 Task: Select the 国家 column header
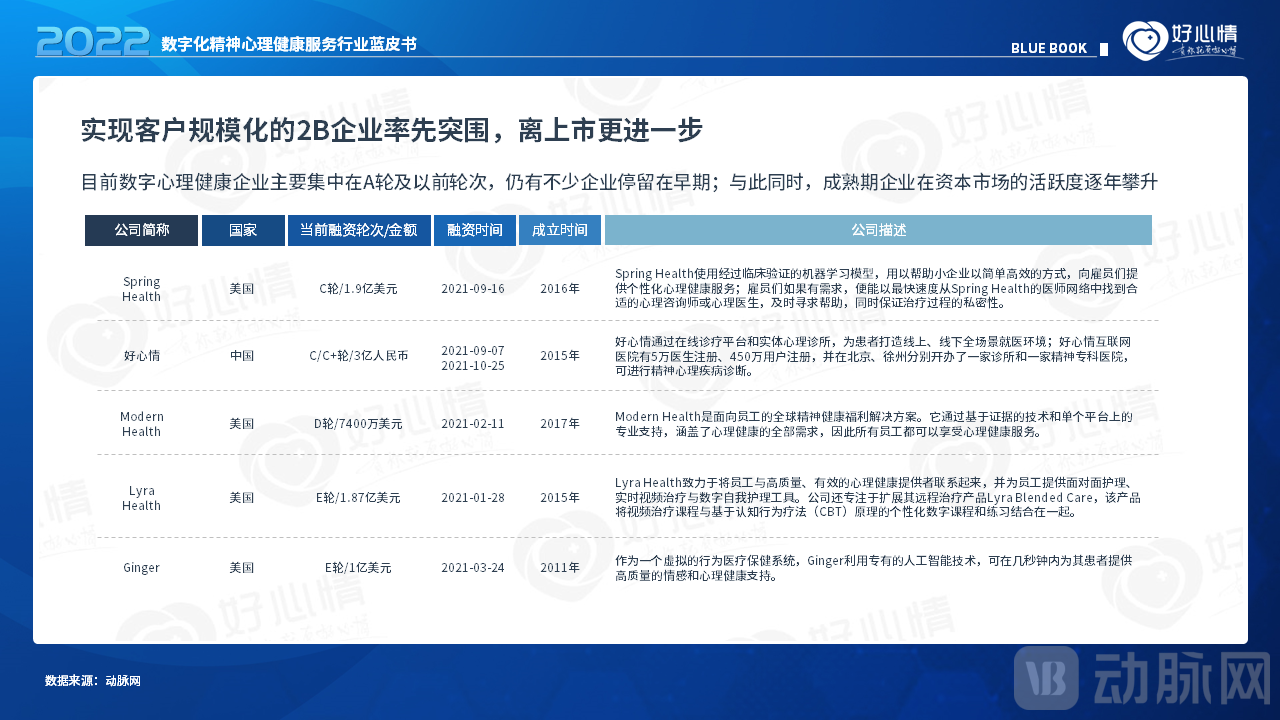(x=242, y=229)
